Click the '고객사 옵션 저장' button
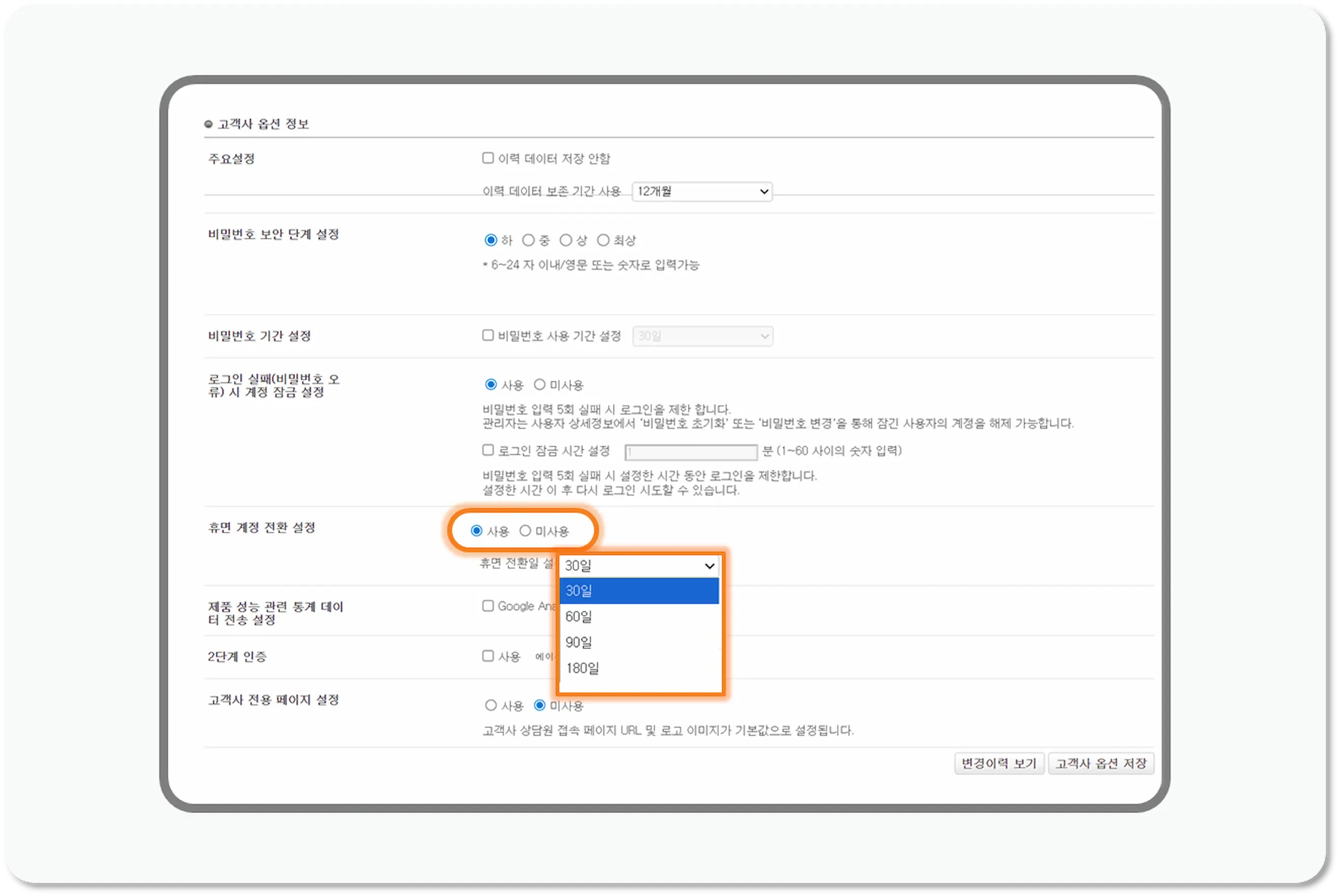This screenshot has width=1339, height=896. point(1100,763)
